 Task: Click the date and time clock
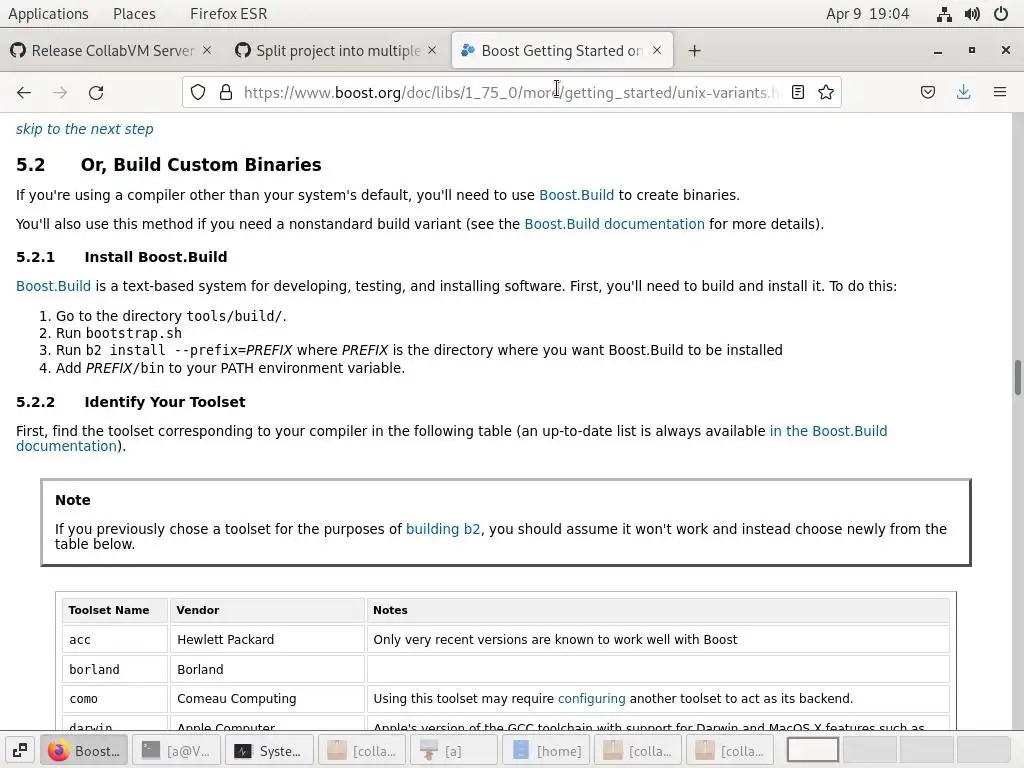click(867, 14)
